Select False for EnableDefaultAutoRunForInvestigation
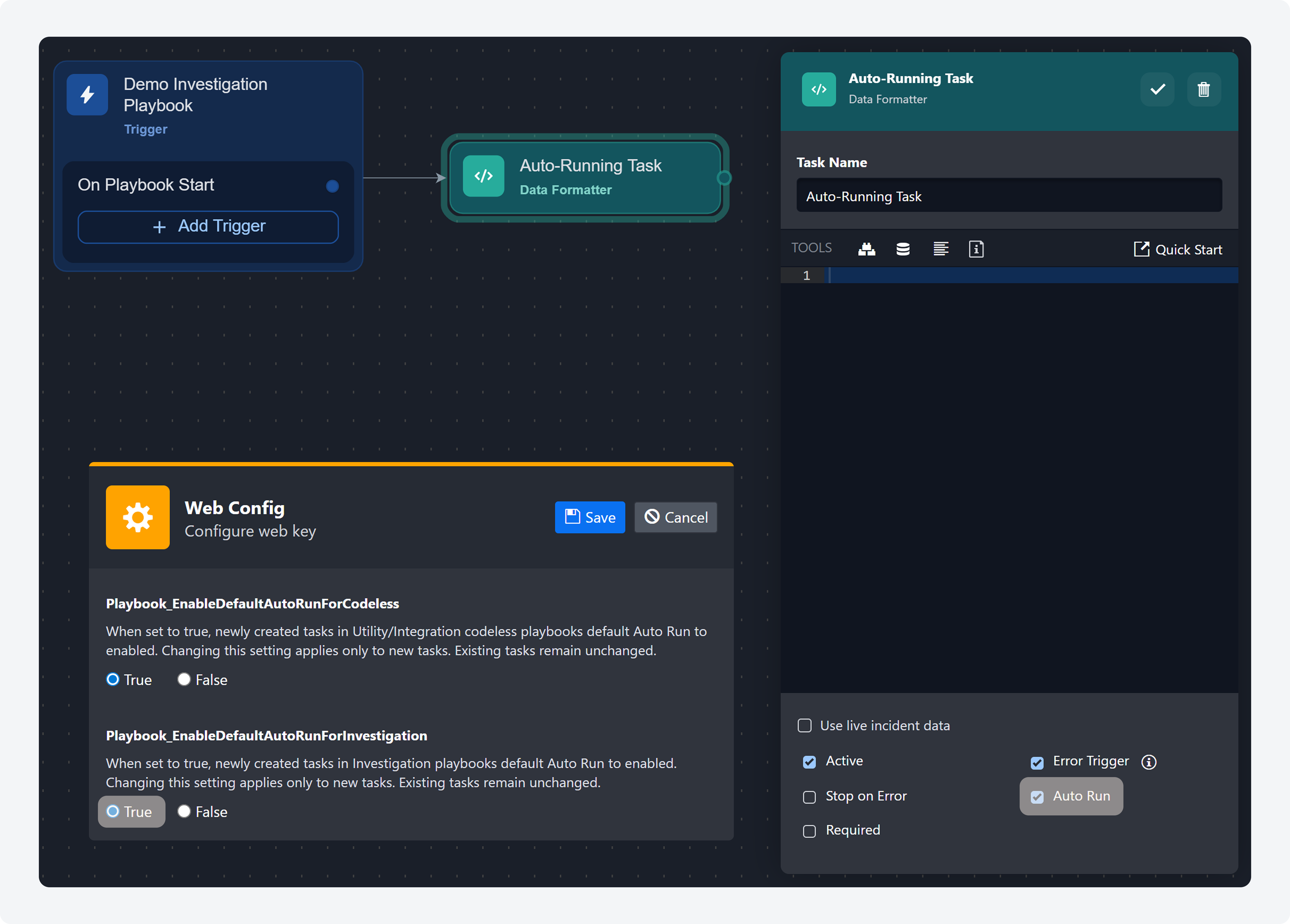The height and width of the screenshot is (924, 1290). click(x=184, y=811)
